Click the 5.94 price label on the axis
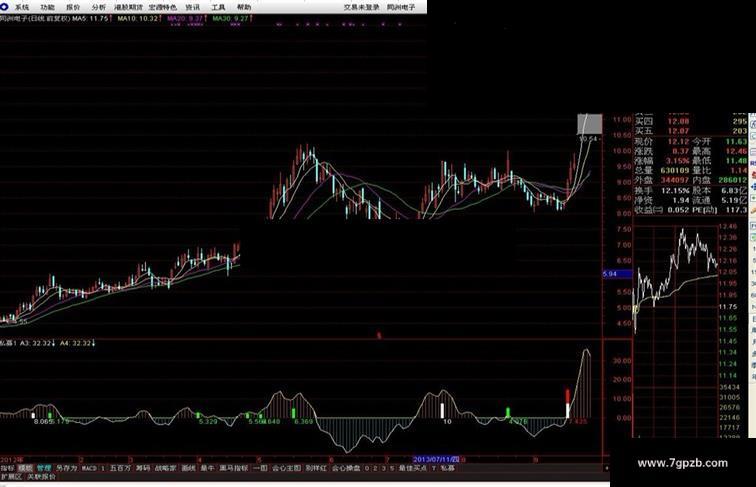This screenshot has width=756, height=487. pyautogui.click(x=617, y=274)
